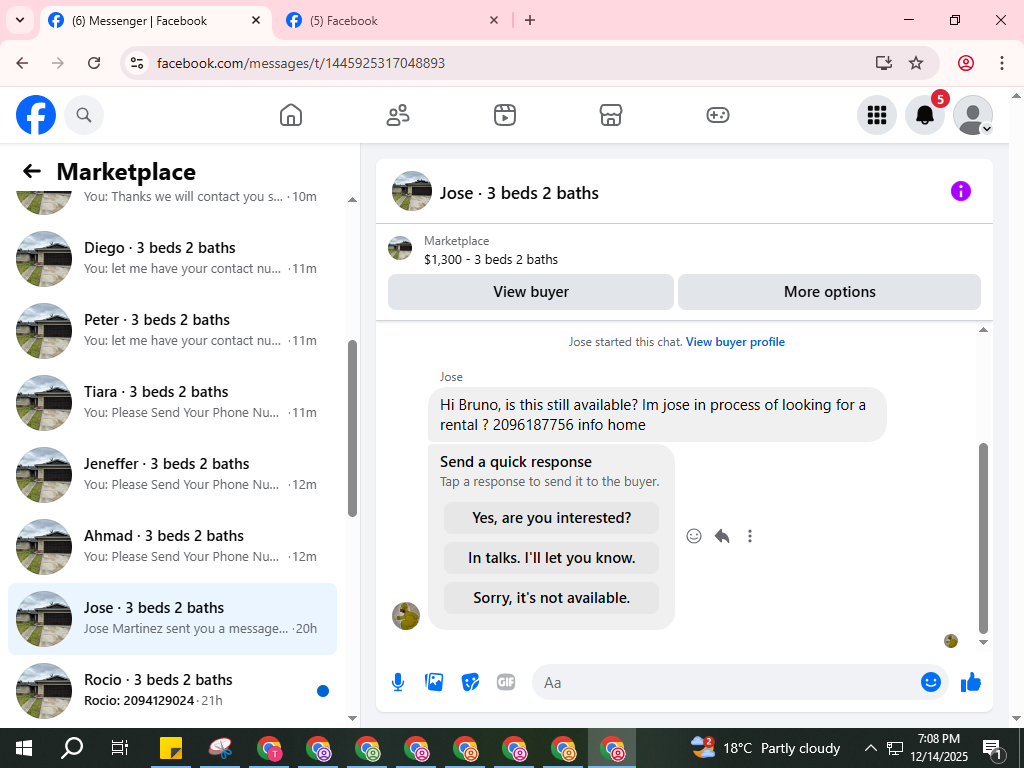Open the Gaming controller icon
1024x768 pixels.
pyautogui.click(x=718, y=115)
